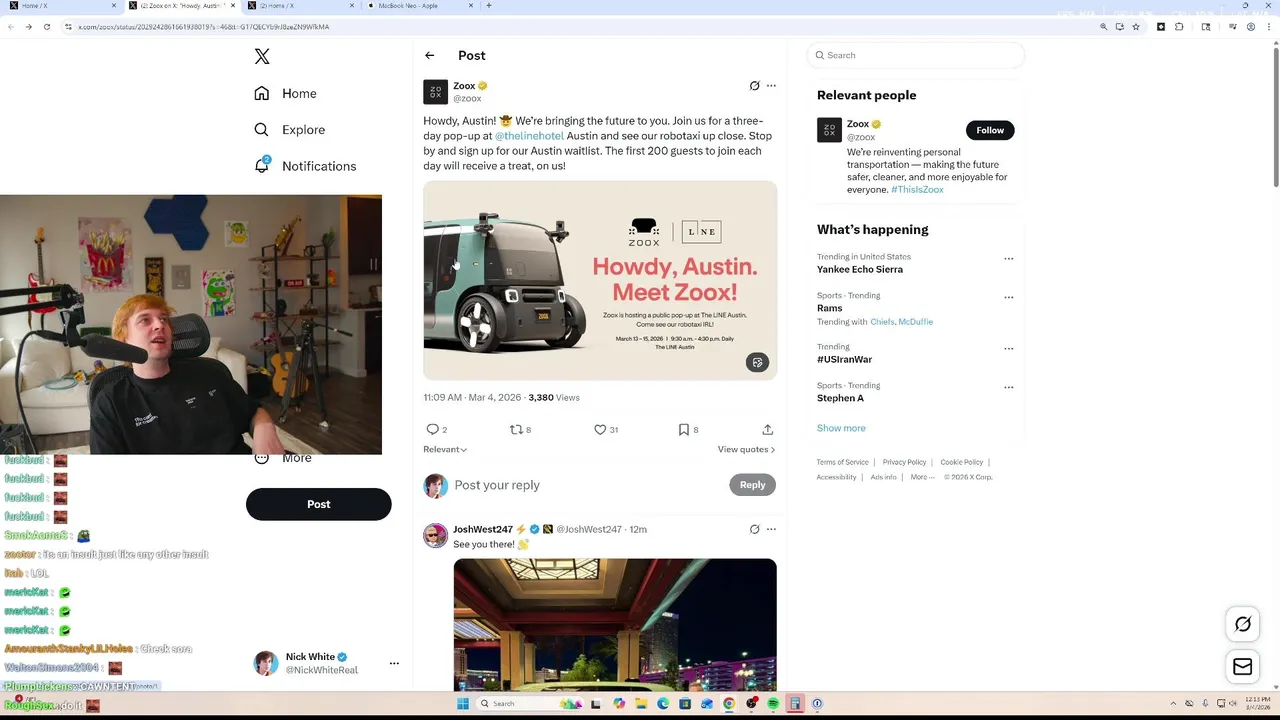Share the Zoox post
The image size is (1280, 720).
click(x=767, y=430)
